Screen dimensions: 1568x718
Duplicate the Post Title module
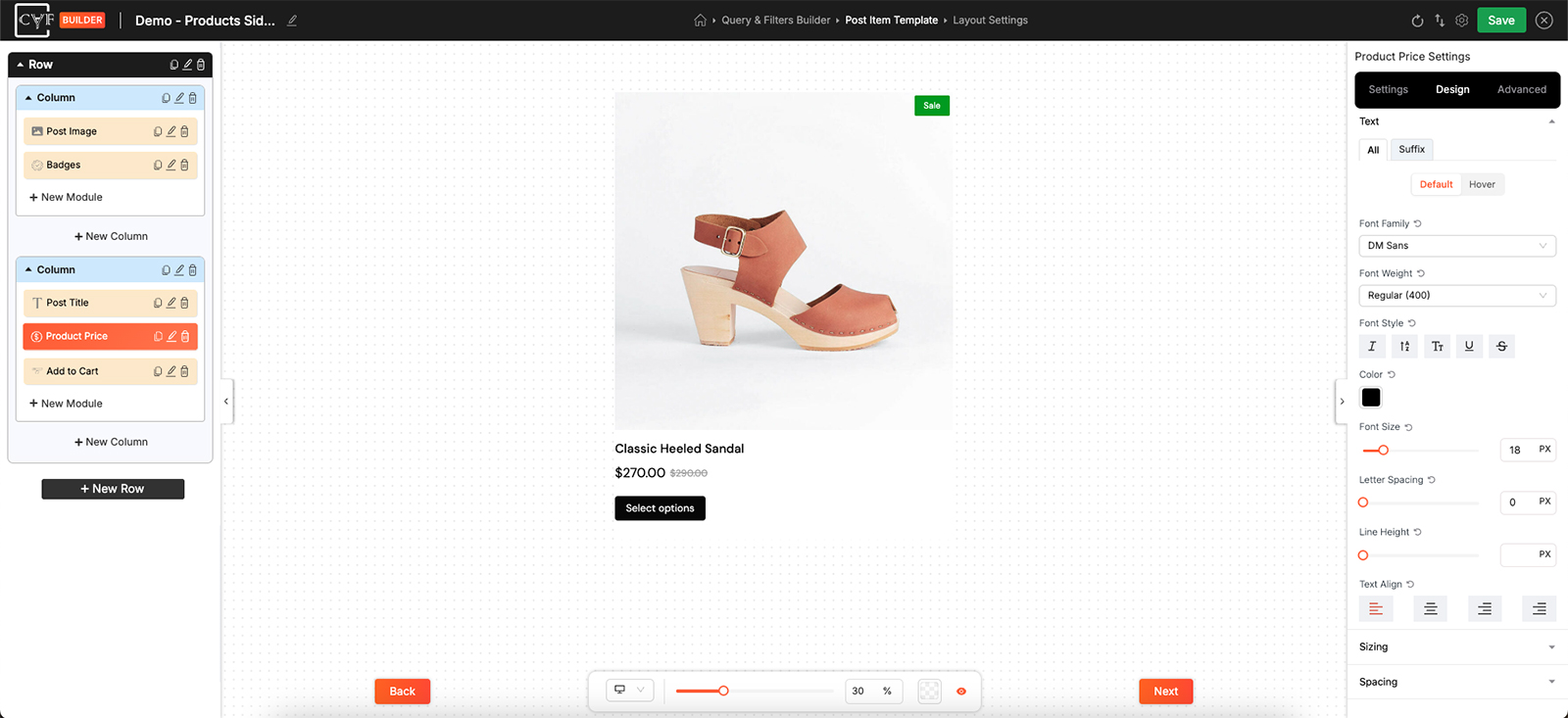tap(158, 304)
